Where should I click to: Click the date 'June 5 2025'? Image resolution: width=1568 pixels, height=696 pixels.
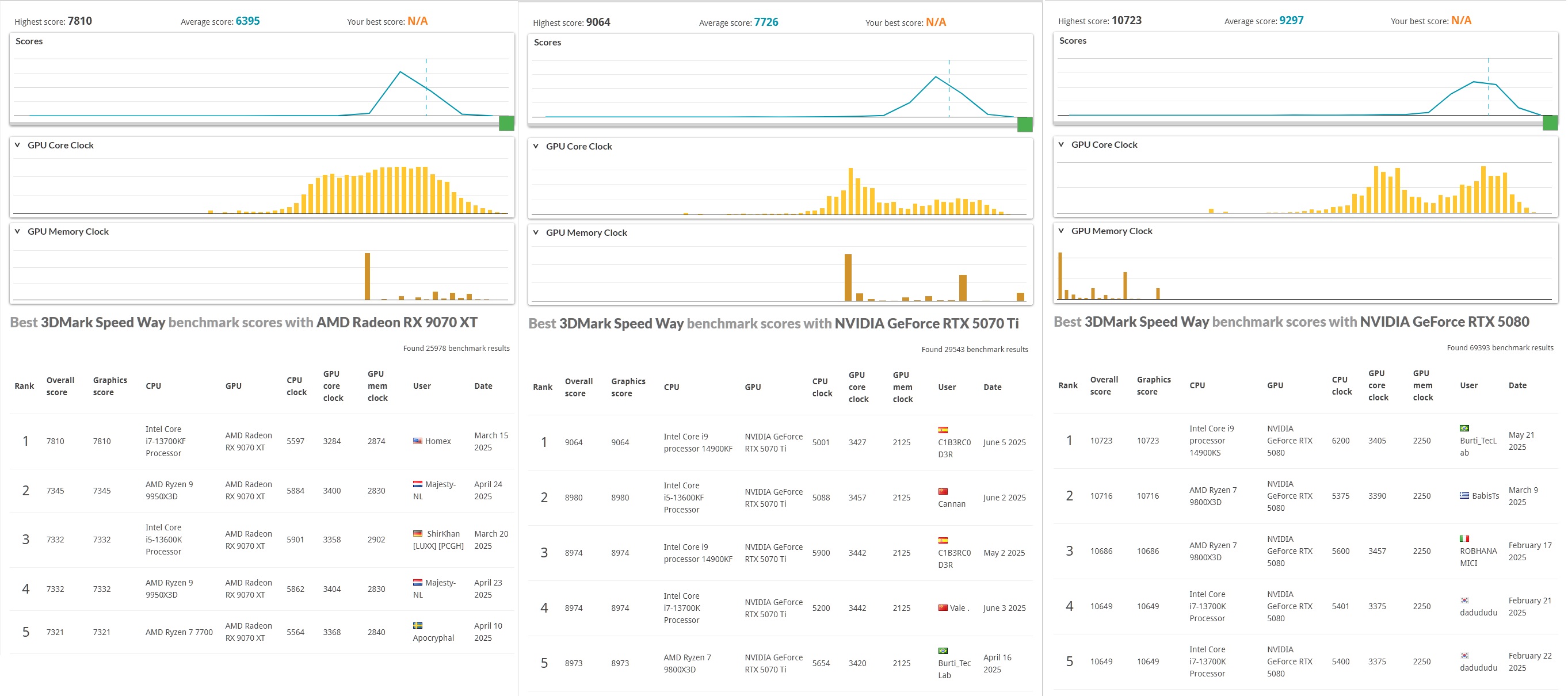coord(1004,442)
